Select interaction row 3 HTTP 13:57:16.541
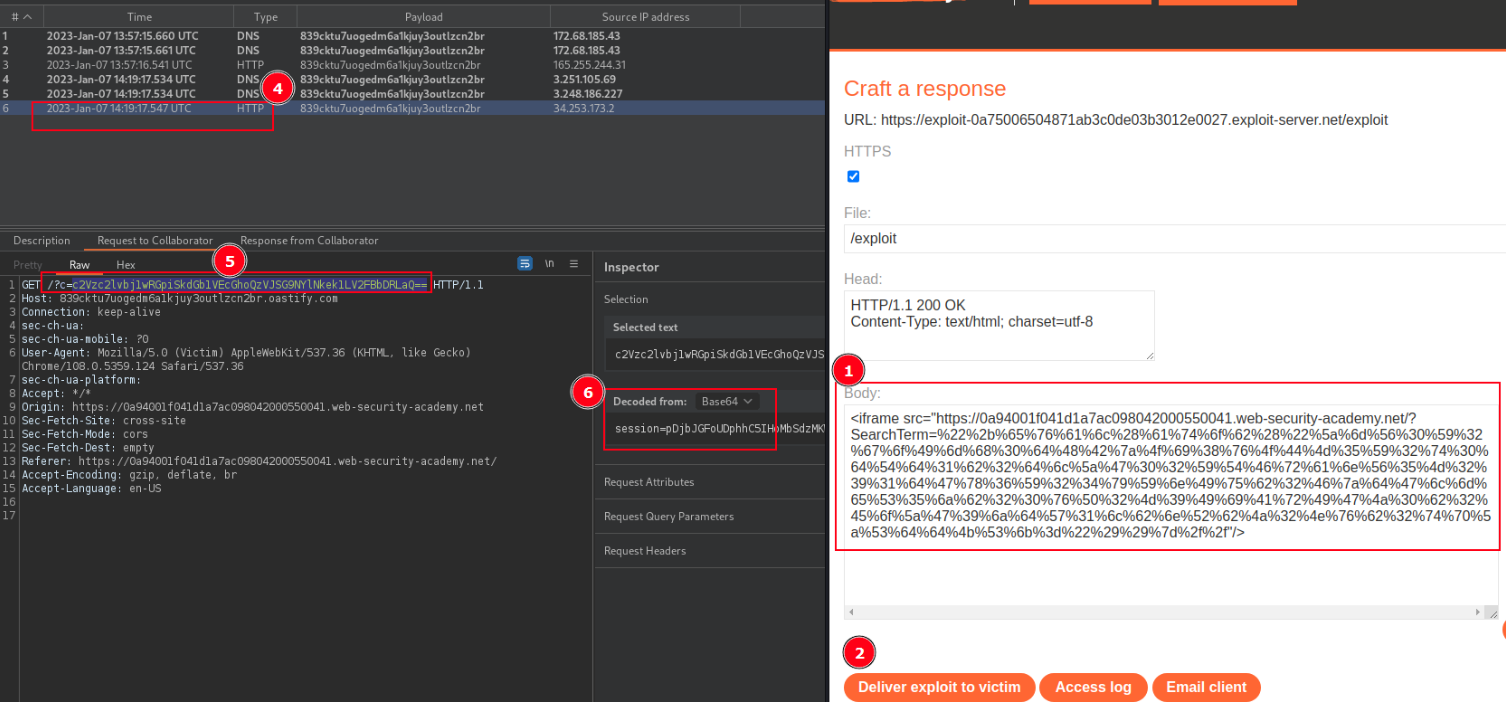Image resolution: width=1506 pixels, height=702 pixels. pyautogui.click(x=412, y=64)
